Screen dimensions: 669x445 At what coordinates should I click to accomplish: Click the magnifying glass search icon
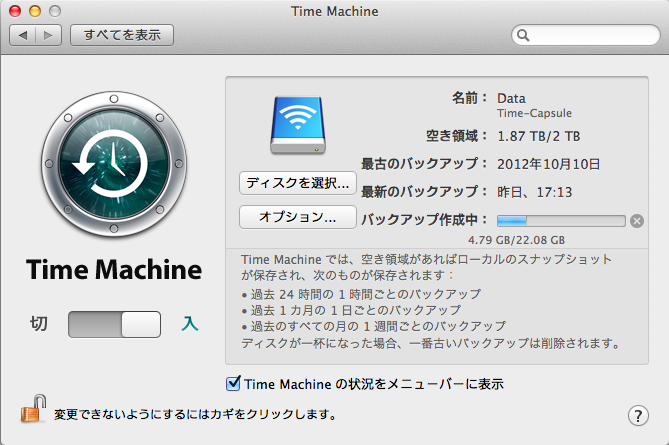point(523,35)
